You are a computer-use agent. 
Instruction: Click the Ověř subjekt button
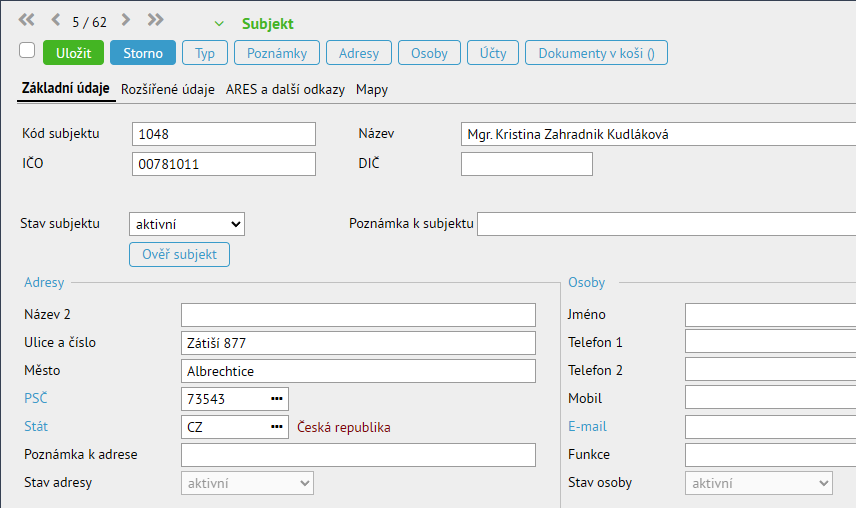click(179, 254)
